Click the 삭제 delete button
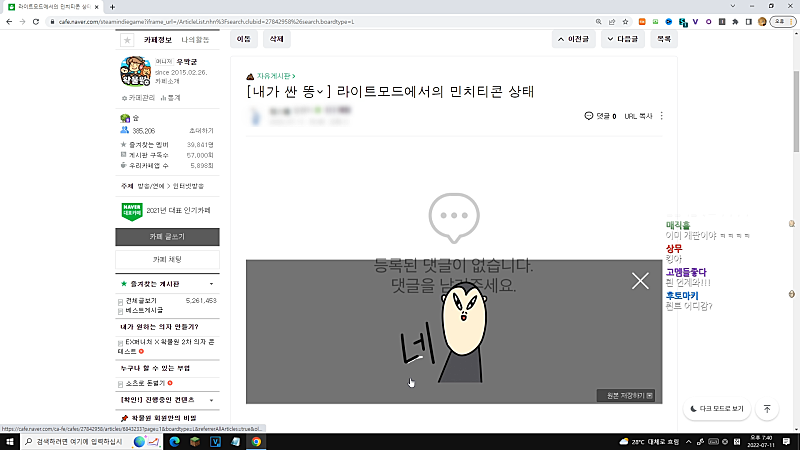 [x=277, y=39]
